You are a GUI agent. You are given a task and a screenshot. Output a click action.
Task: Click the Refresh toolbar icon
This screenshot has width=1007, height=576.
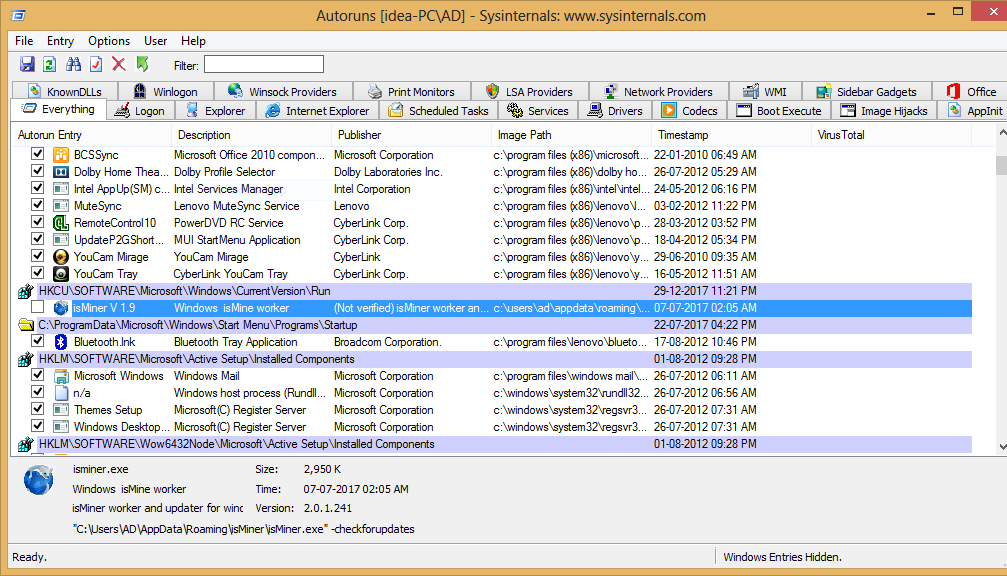pos(49,64)
